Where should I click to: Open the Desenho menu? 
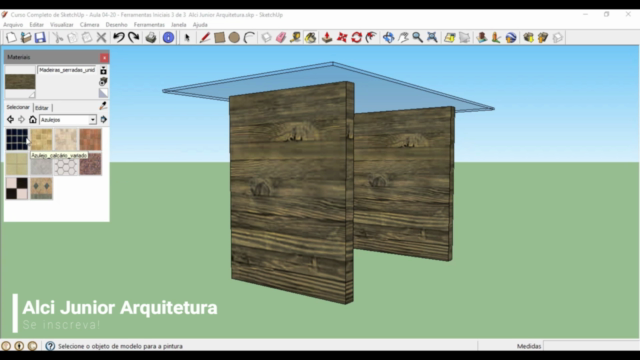[x=116, y=24]
